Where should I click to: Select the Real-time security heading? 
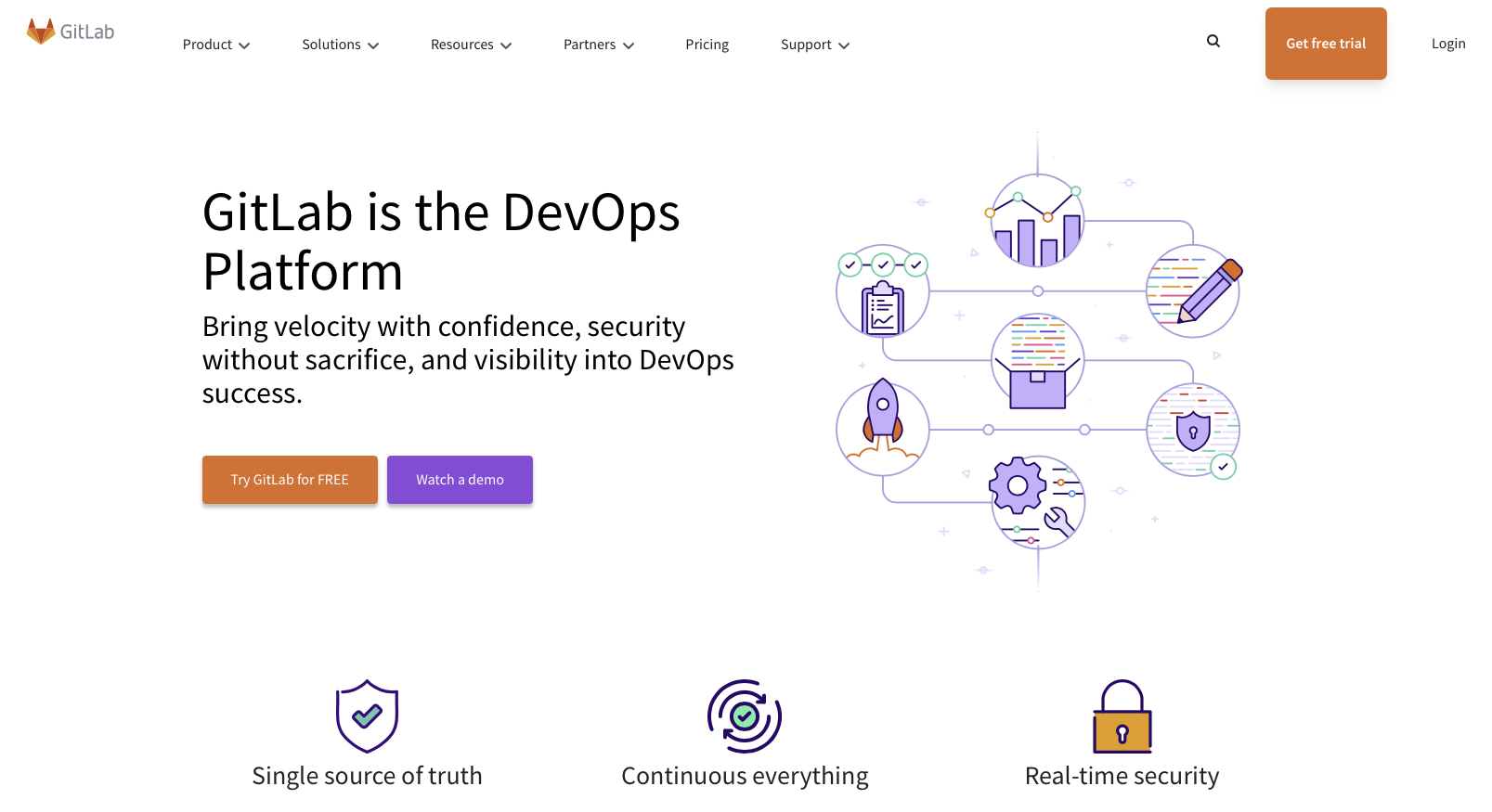[1122, 776]
